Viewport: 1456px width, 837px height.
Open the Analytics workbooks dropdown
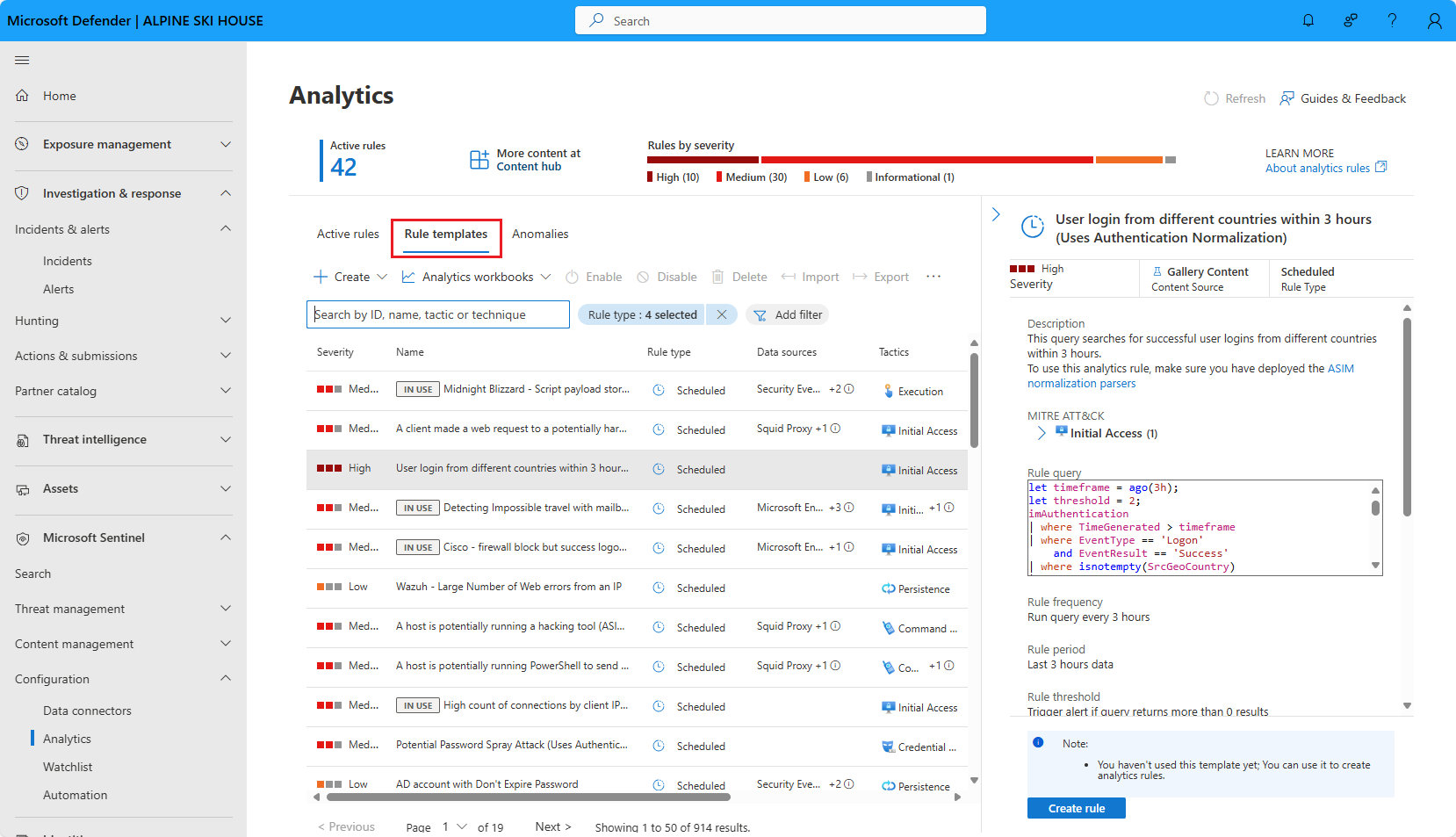pos(476,277)
